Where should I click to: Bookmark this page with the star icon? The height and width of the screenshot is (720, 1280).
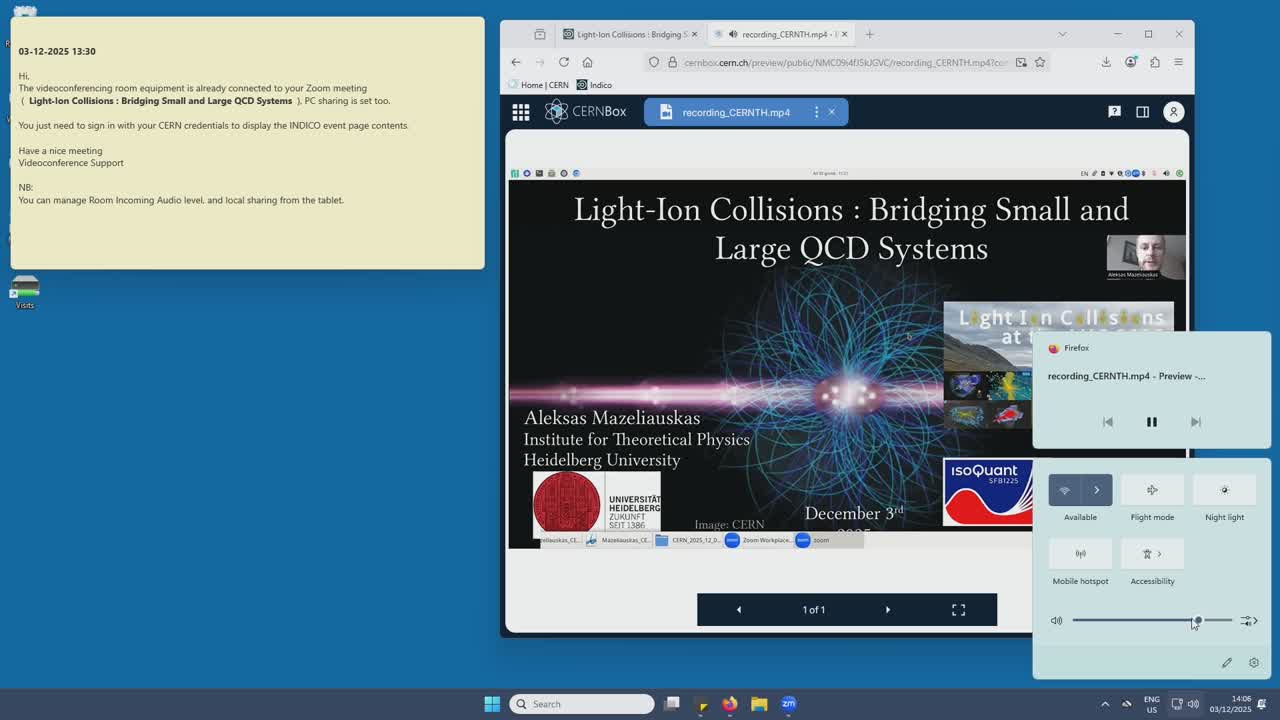(1040, 62)
